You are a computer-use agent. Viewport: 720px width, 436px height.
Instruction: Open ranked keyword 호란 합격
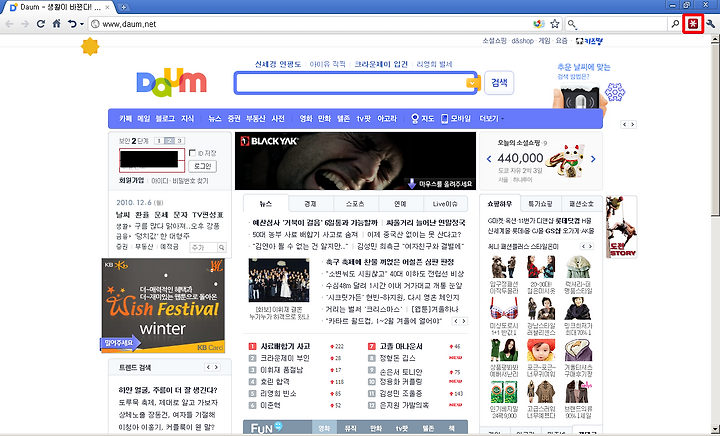tap(275, 381)
